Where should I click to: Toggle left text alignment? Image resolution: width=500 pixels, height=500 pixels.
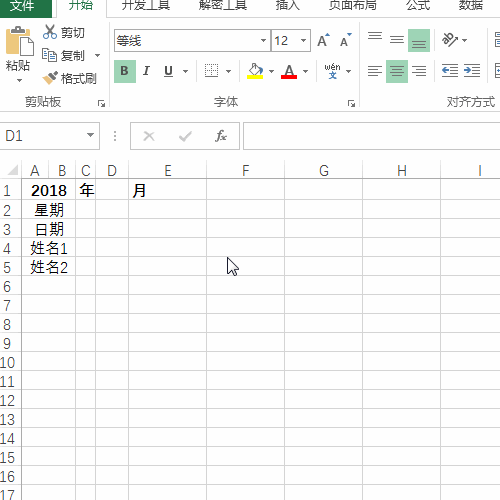pyautogui.click(x=375, y=71)
